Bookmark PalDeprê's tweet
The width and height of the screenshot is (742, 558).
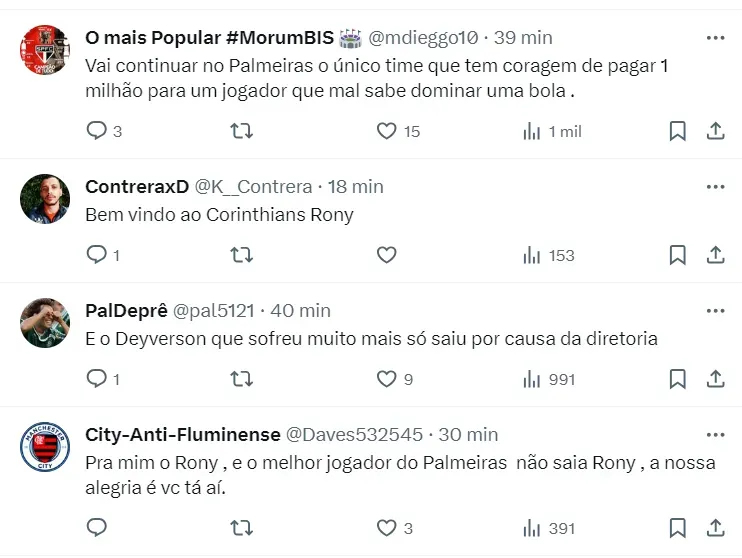point(677,379)
